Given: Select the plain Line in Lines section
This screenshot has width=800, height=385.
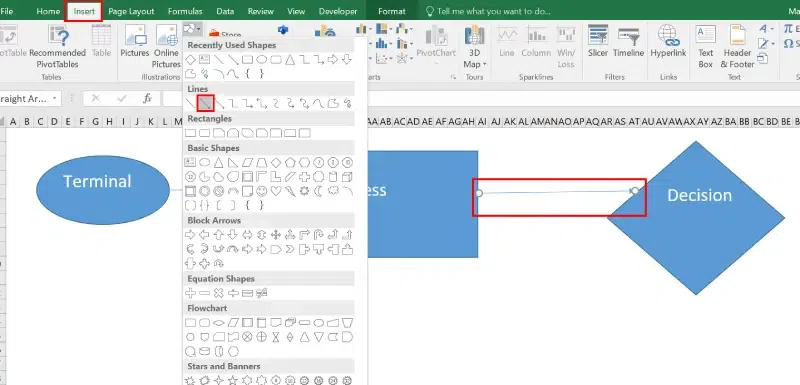Looking at the screenshot, I should [190, 104].
